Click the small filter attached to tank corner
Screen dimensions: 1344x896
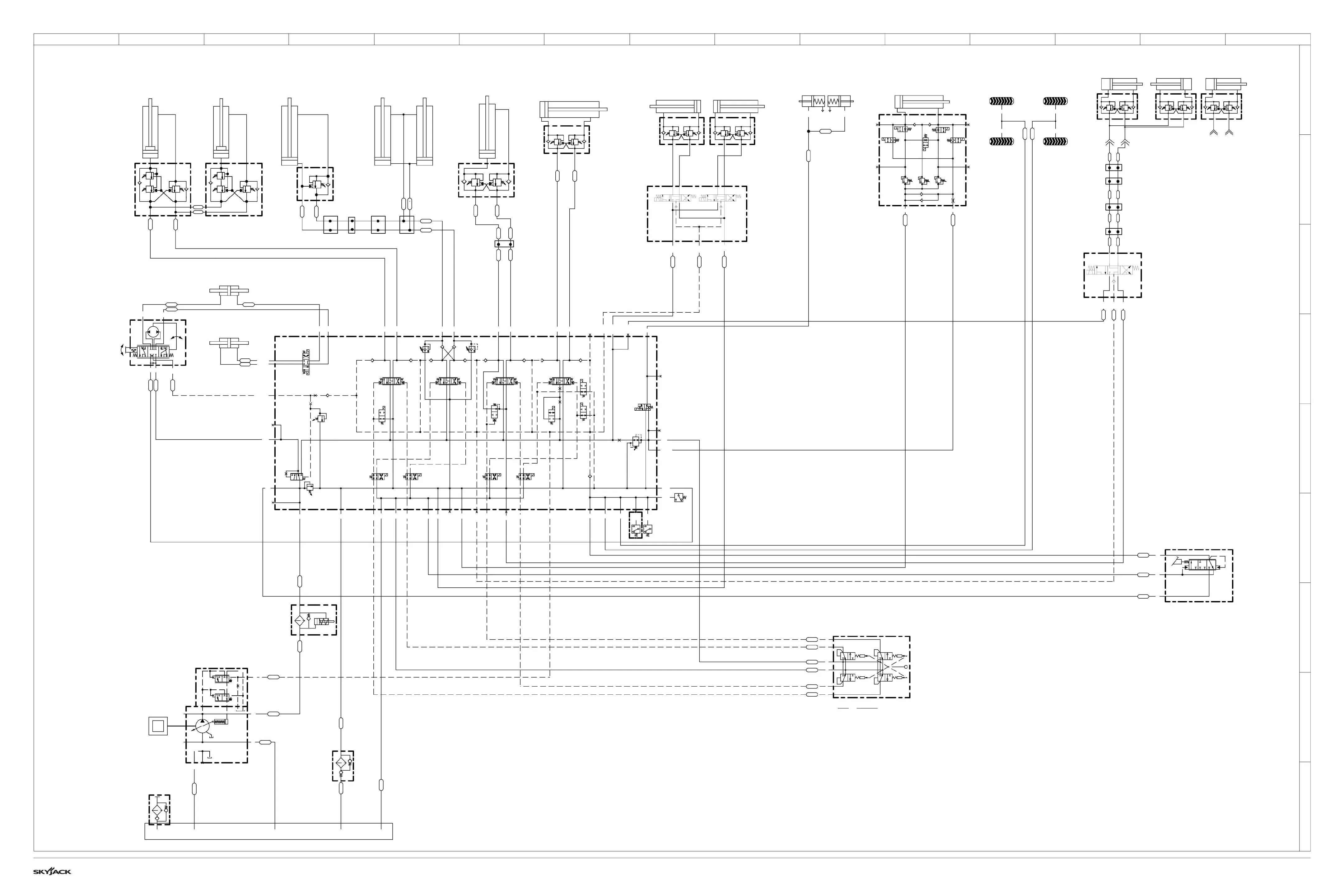pyautogui.click(x=159, y=810)
